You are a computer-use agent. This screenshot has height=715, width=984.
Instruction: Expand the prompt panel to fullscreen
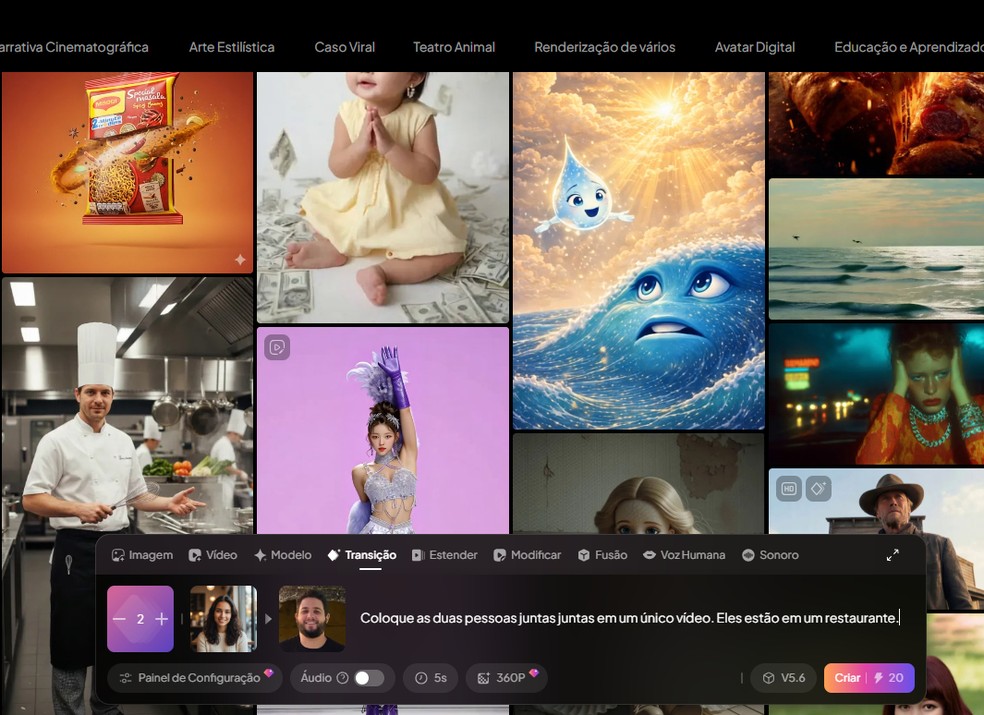[892, 555]
